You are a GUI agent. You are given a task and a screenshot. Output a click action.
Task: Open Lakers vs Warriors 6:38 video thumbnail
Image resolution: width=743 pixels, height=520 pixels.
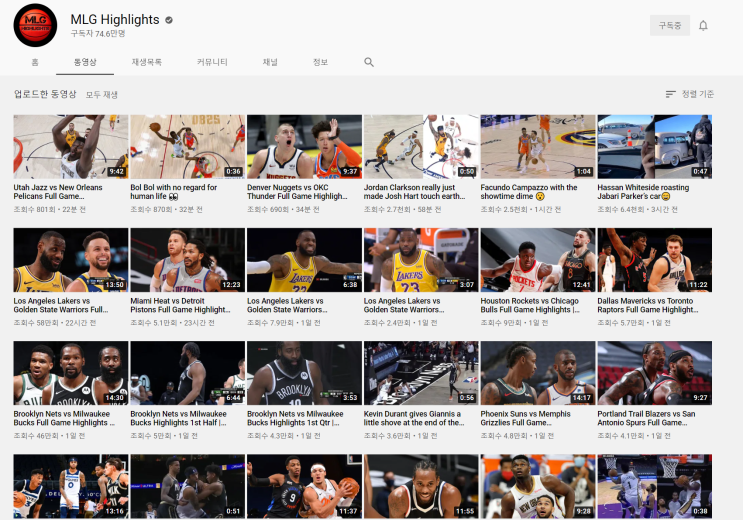(304, 260)
